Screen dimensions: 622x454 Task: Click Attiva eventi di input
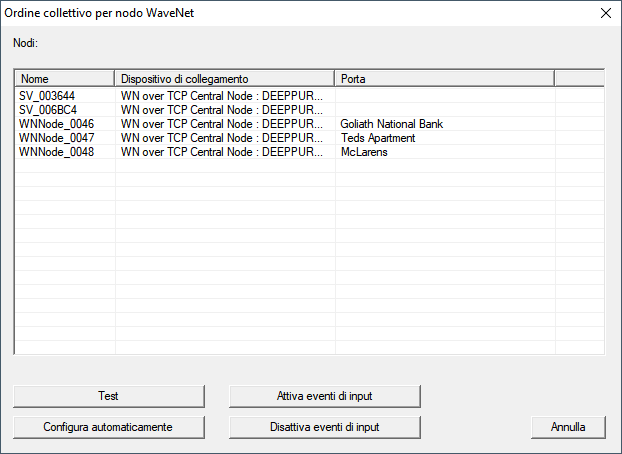click(325, 396)
